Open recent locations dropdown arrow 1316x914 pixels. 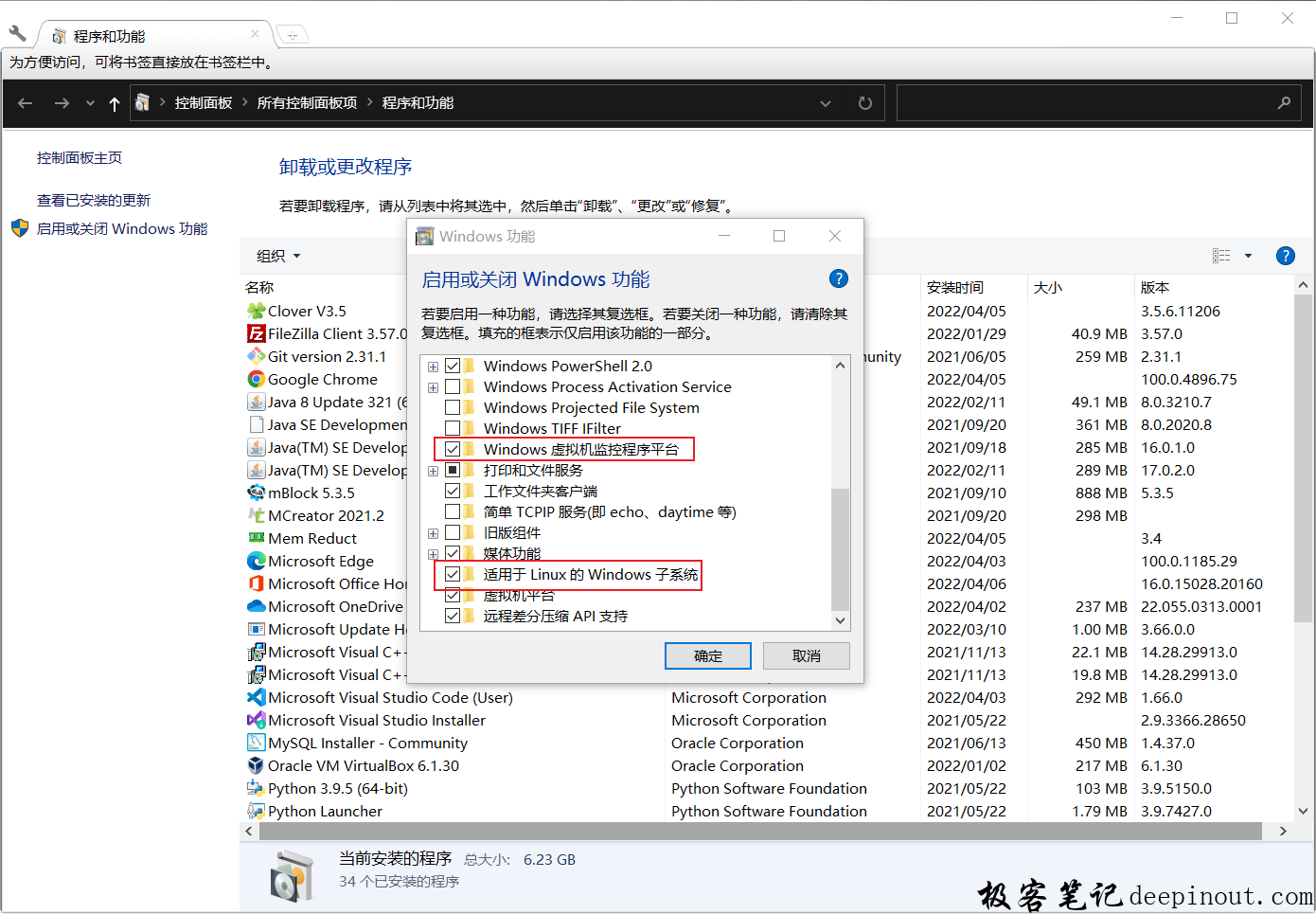click(x=90, y=103)
